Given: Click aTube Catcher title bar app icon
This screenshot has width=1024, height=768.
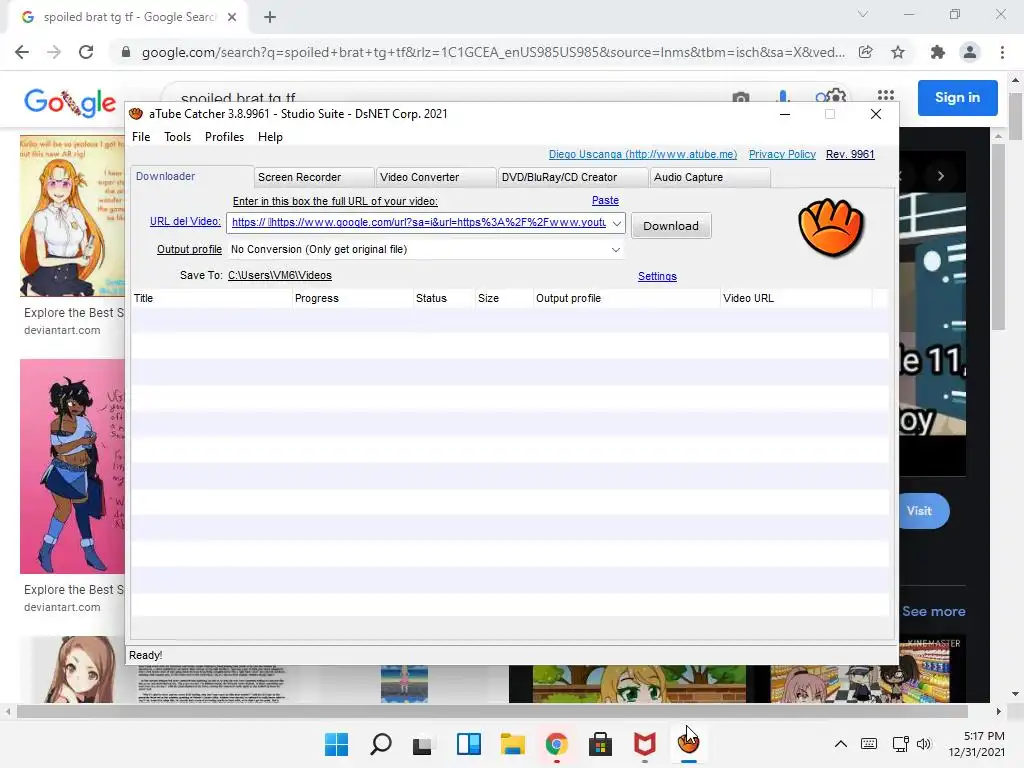Looking at the screenshot, I should pos(136,114).
